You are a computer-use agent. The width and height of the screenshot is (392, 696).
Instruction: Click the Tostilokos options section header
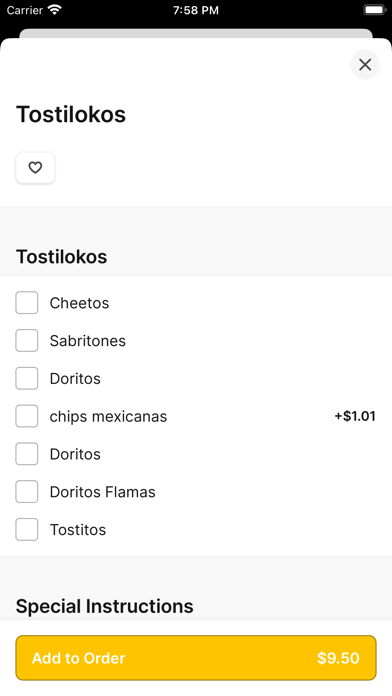[x=62, y=257]
